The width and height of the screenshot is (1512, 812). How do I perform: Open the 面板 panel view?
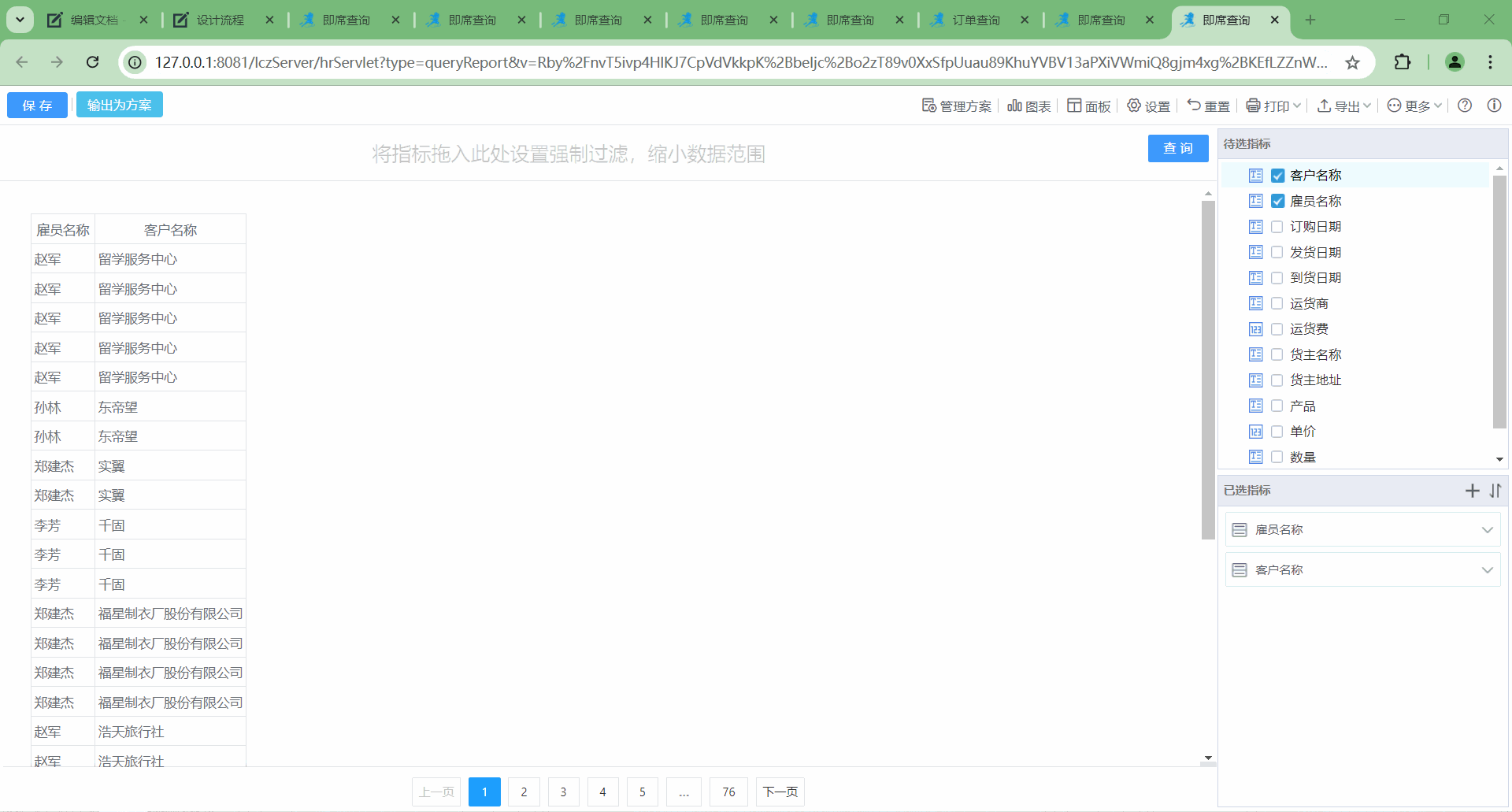(1088, 106)
